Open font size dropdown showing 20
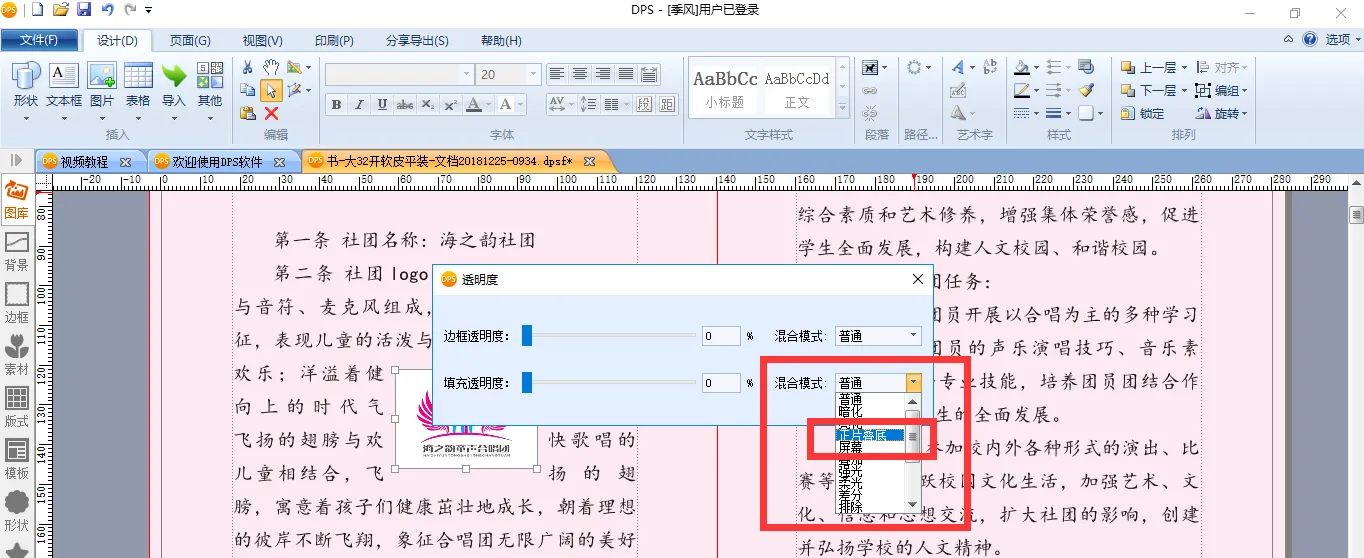This screenshot has height=558, width=1364. pyautogui.click(x=533, y=74)
